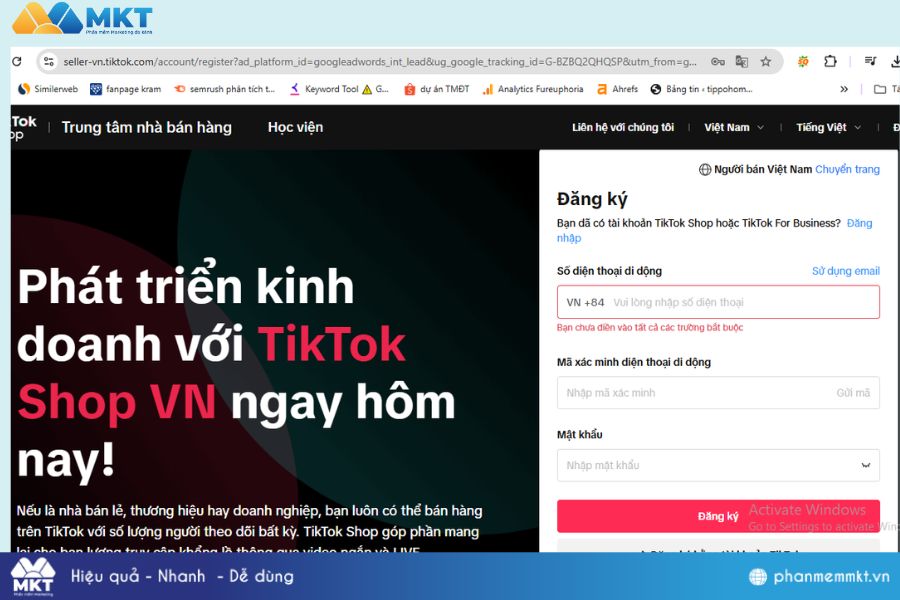Image resolution: width=900 pixels, height=600 pixels.
Task: Open semrush phân tích bookmark
Action: pos(225,89)
